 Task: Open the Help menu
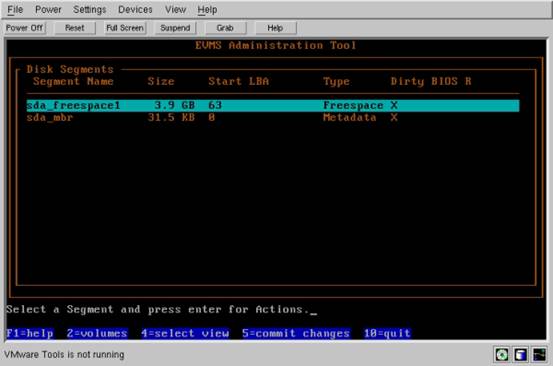pos(207,10)
